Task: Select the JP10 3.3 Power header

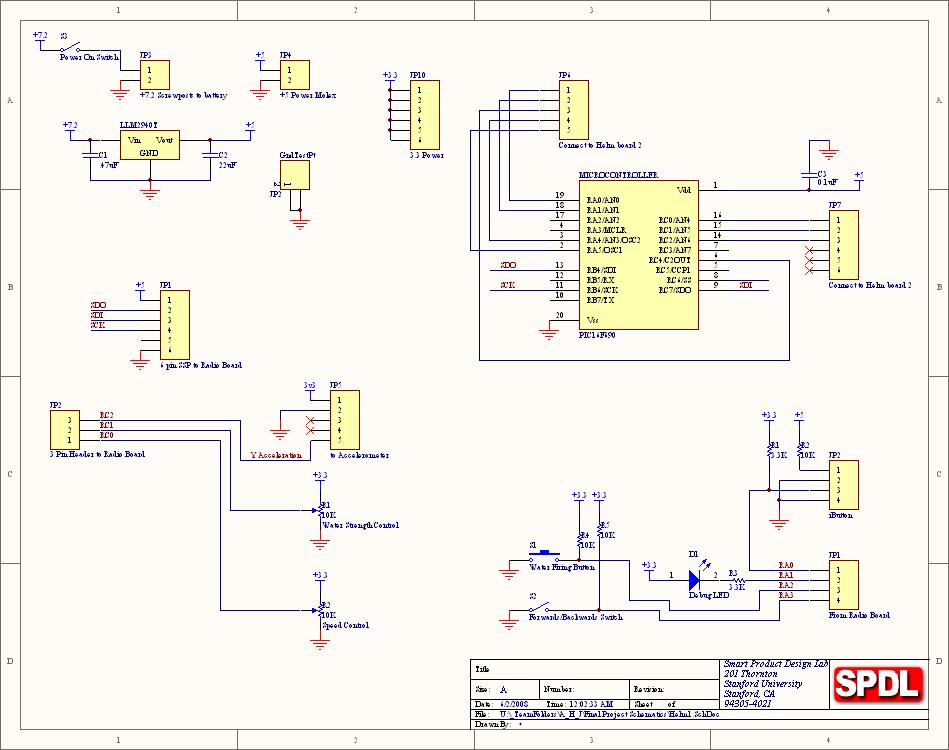Action: pyautogui.click(x=421, y=114)
